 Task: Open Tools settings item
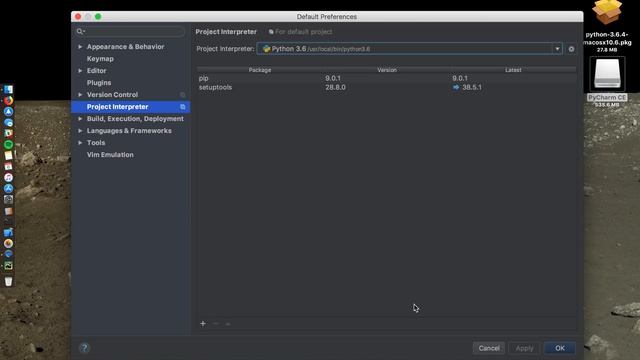[96, 143]
